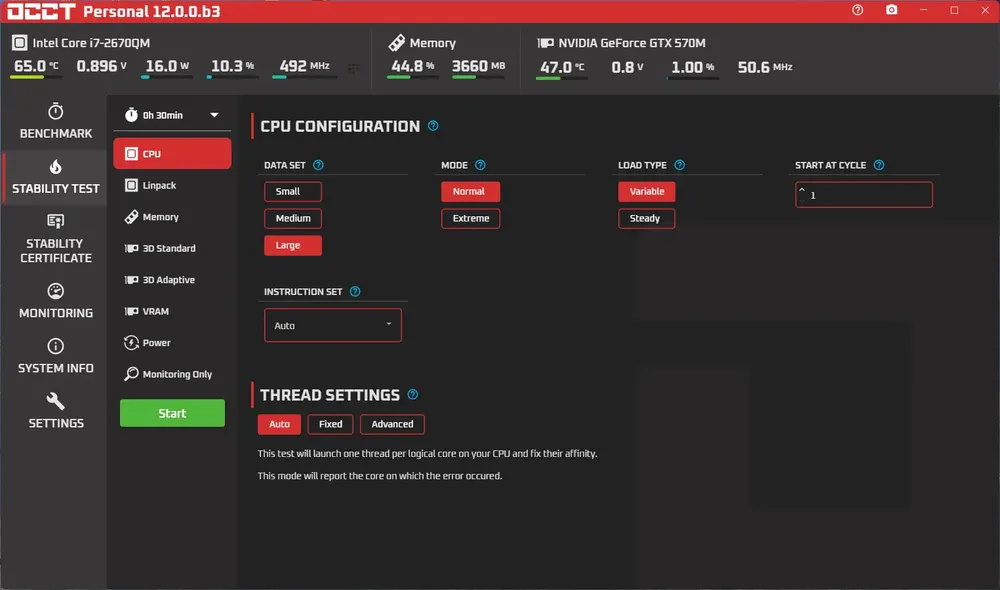Select the CPU test
Image resolution: width=1000 pixels, height=590 pixels.
click(x=172, y=154)
